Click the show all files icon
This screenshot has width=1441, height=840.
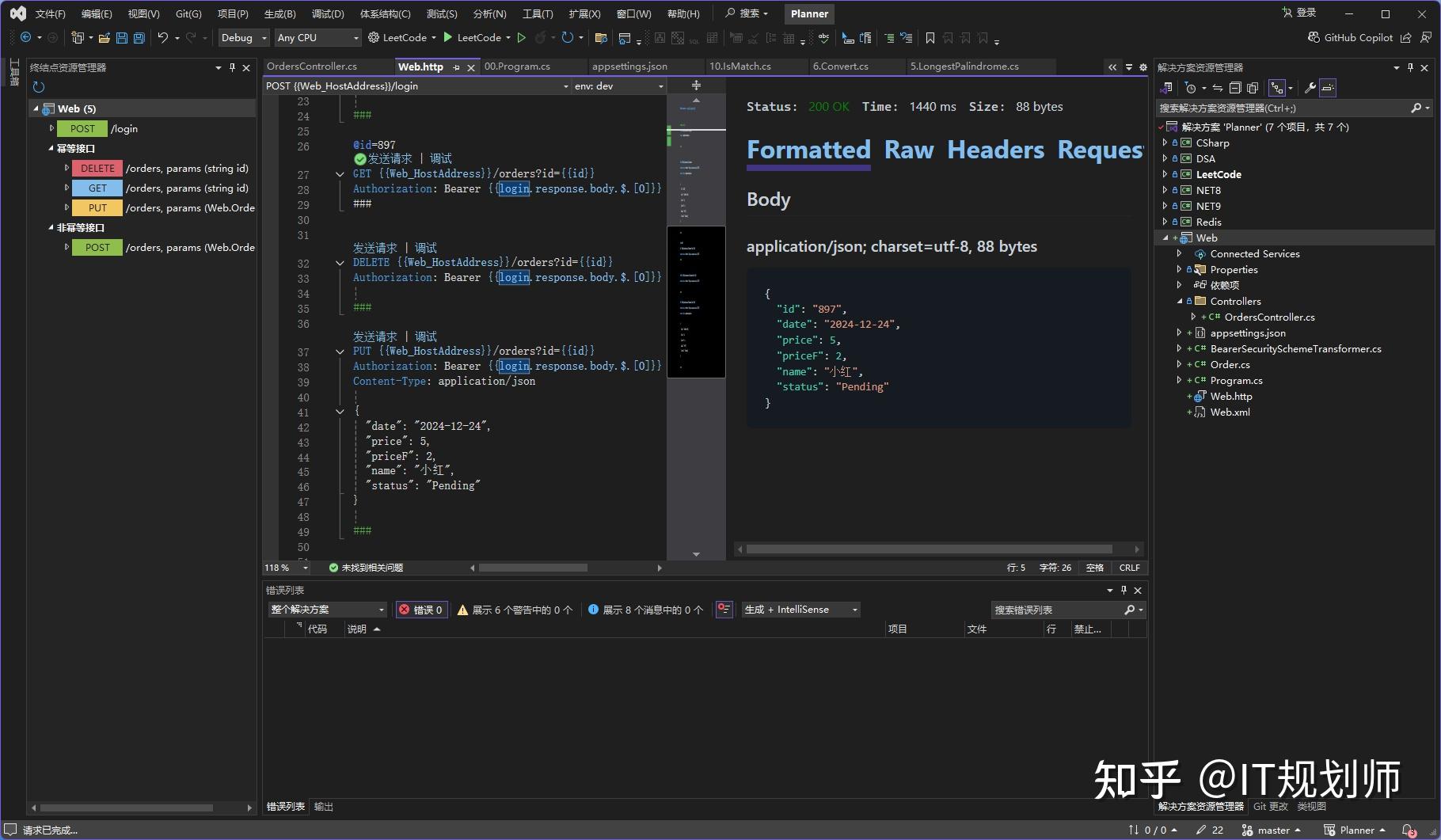(x=1253, y=88)
